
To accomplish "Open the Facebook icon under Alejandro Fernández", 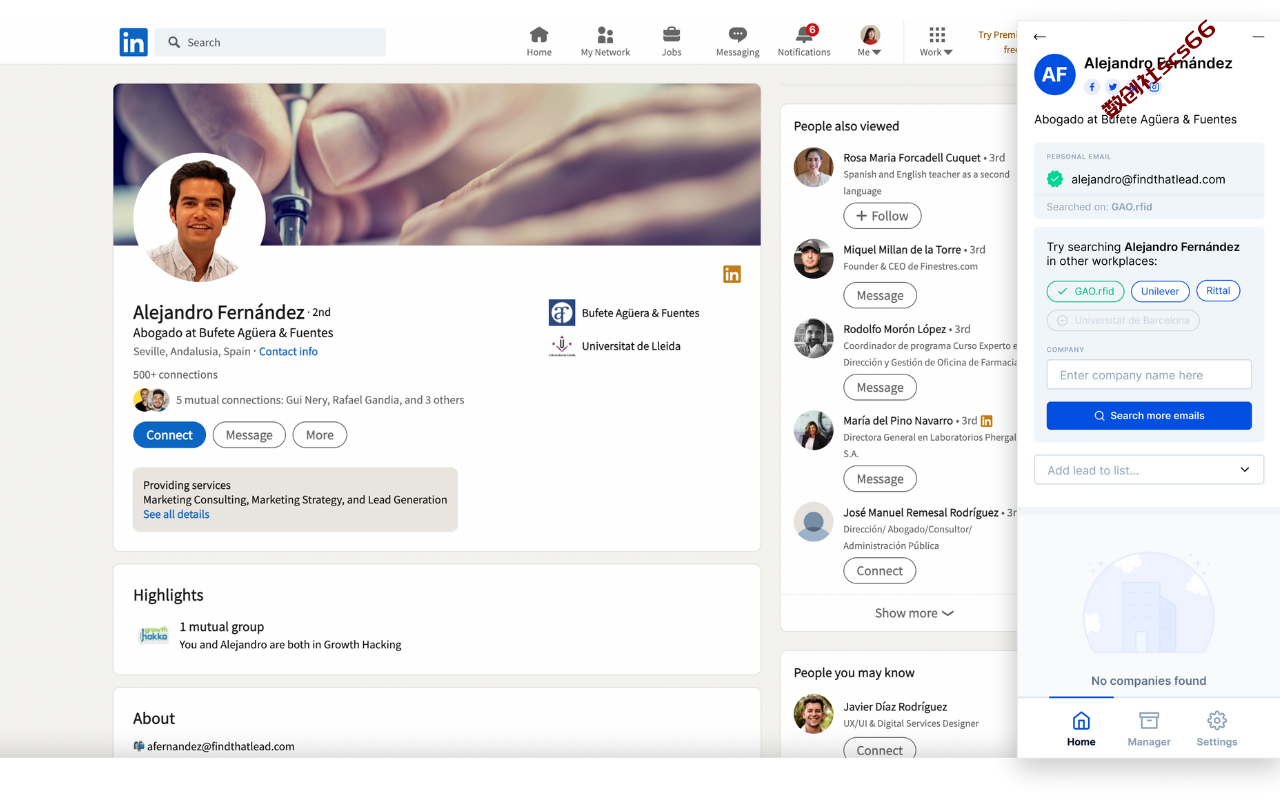I will click(x=1092, y=87).
